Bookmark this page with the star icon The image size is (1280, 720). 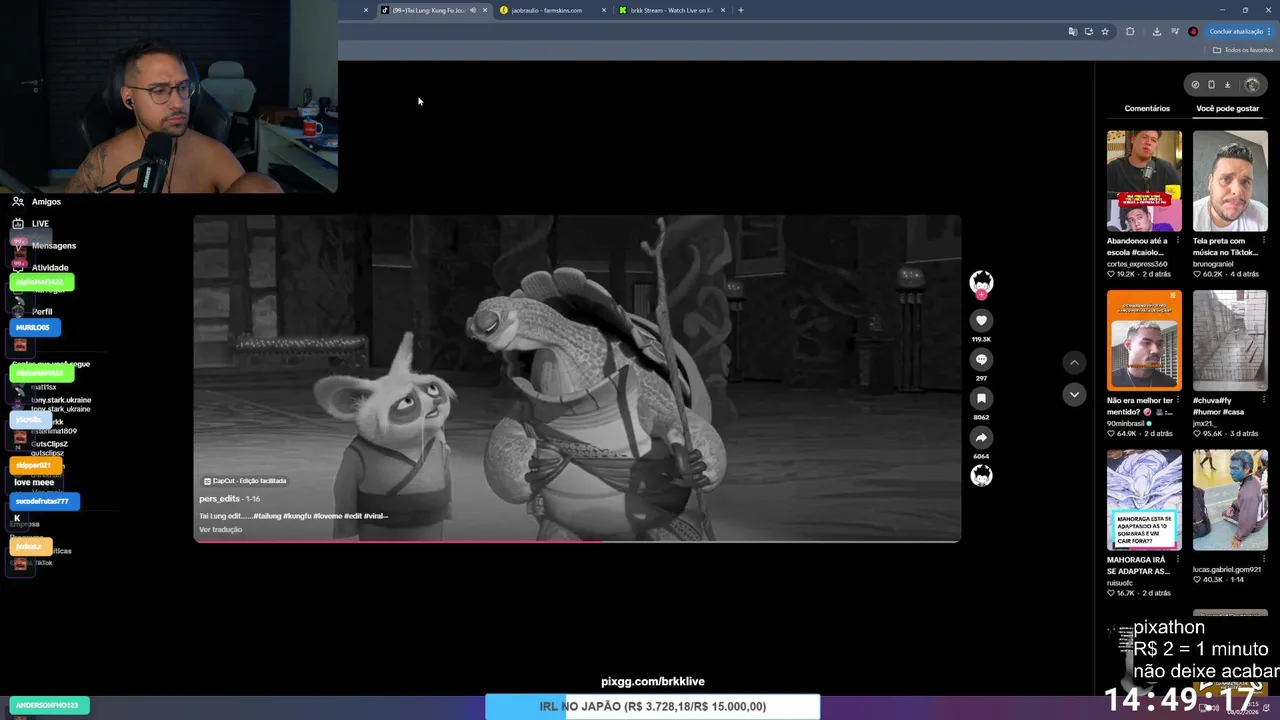[1105, 31]
